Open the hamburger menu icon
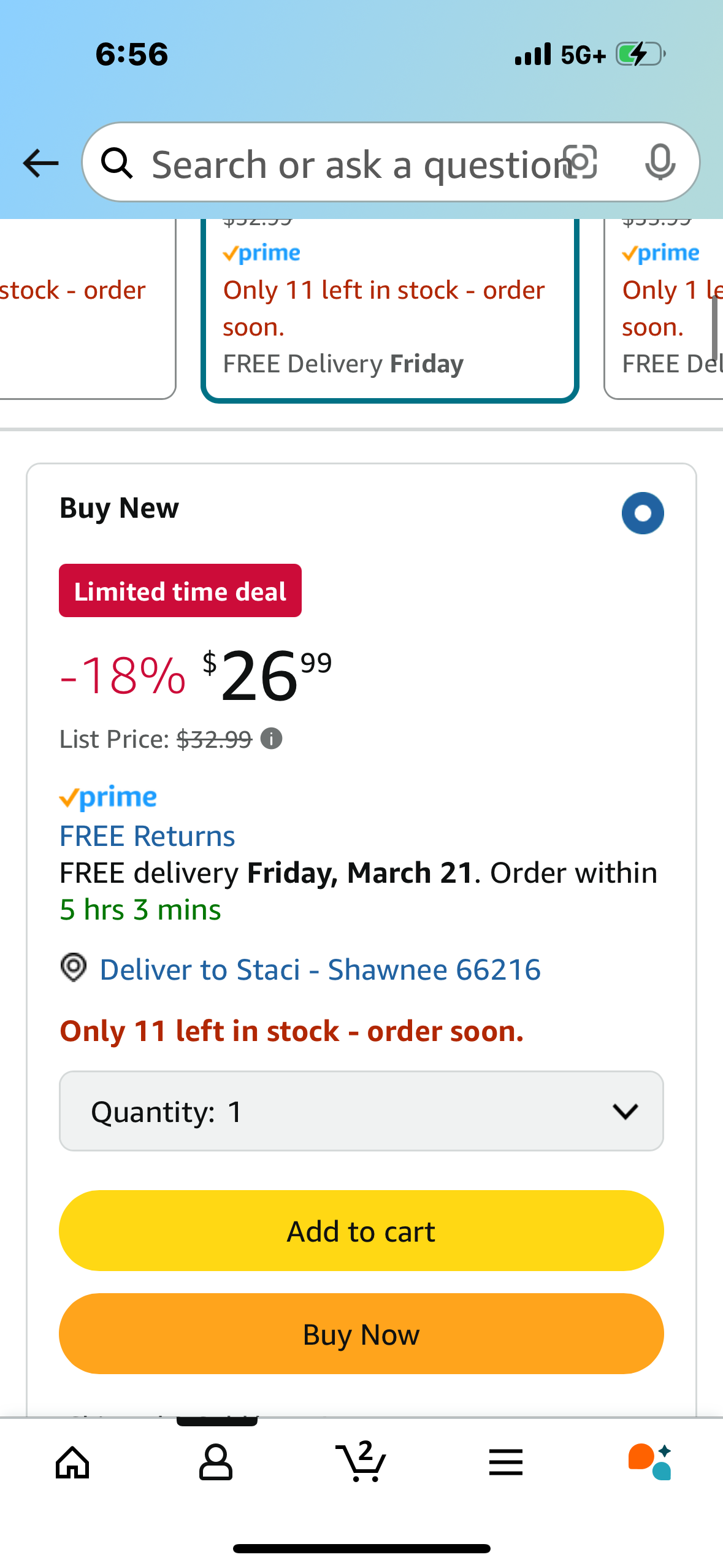Viewport: 723px width, 1568px height. 506,1462
